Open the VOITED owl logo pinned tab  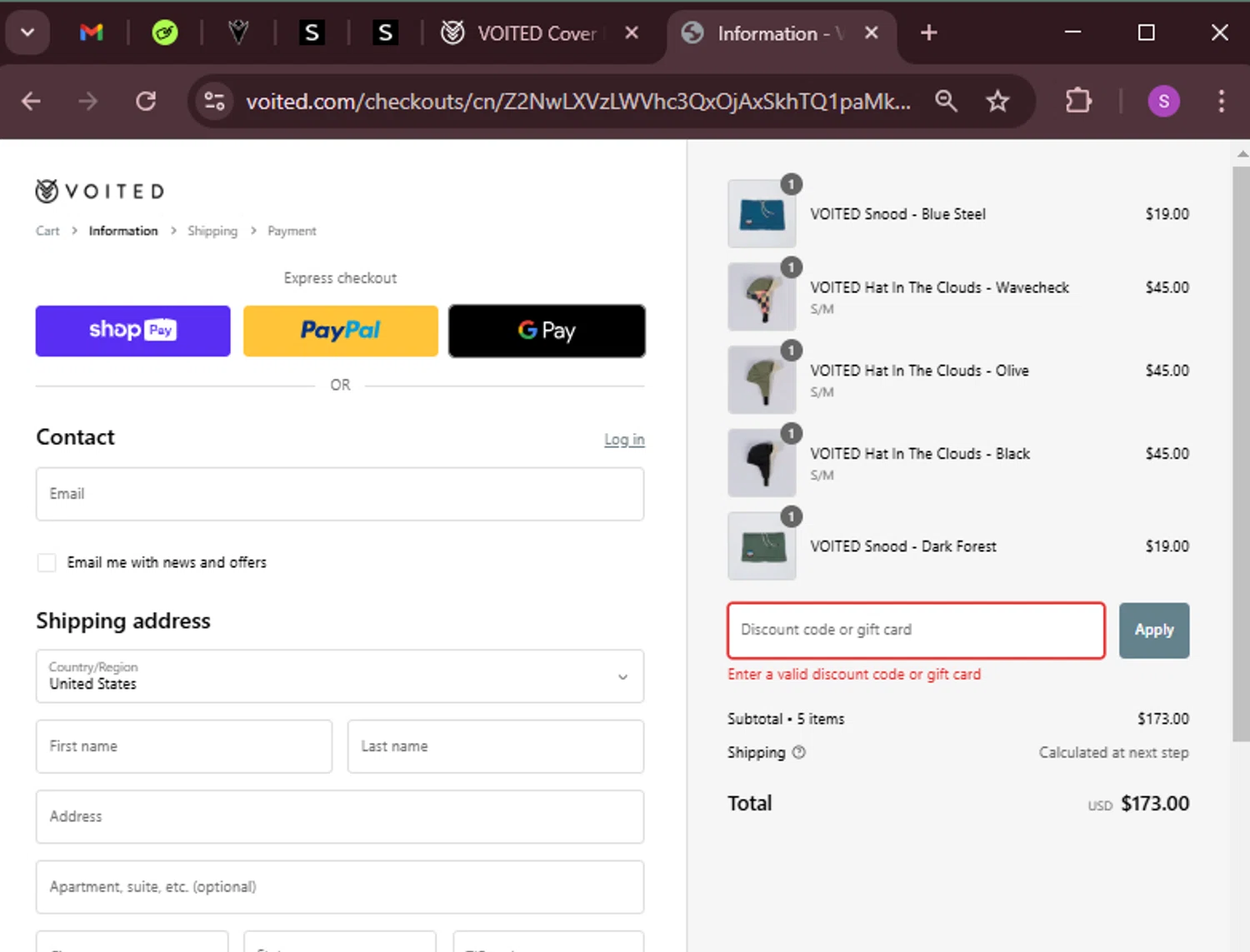pyautogui.click(x=238, y=33)
